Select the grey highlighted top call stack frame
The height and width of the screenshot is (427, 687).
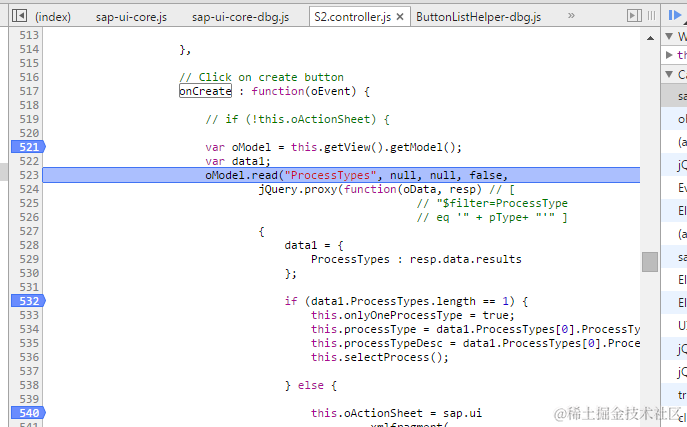[674, 96]
